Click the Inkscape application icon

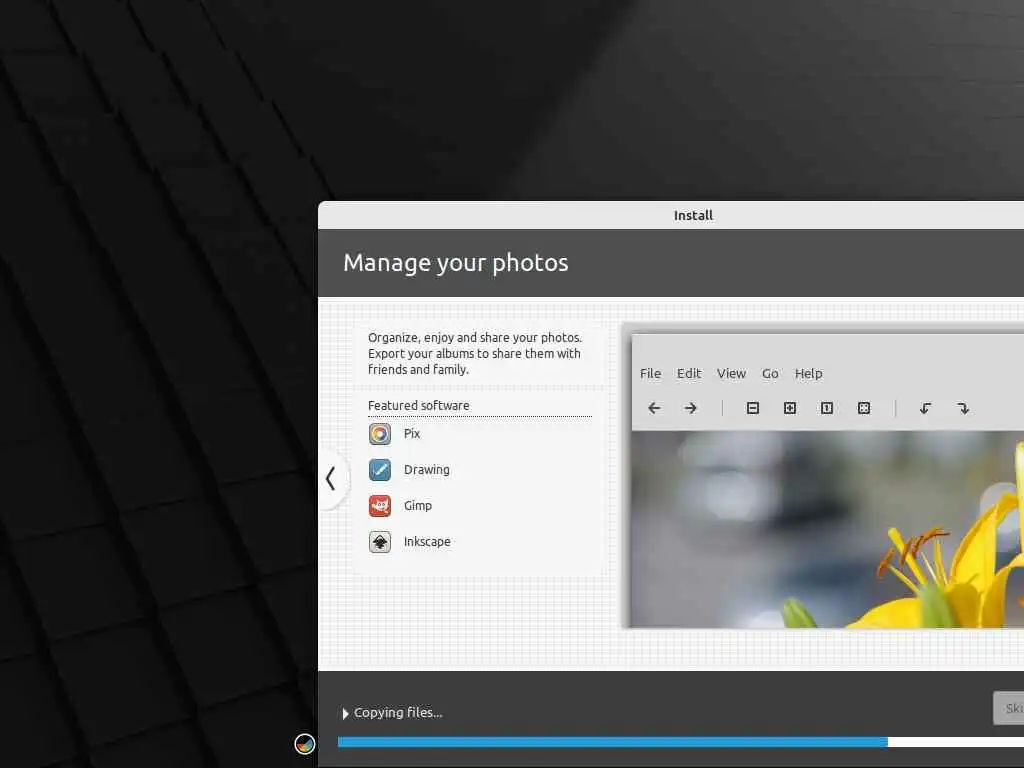(x=379, y=542)
